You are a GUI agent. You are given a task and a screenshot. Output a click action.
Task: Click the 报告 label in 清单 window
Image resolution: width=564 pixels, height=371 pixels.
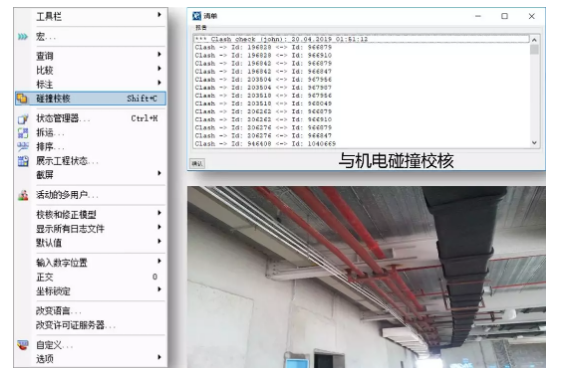(x=201, y=27)
